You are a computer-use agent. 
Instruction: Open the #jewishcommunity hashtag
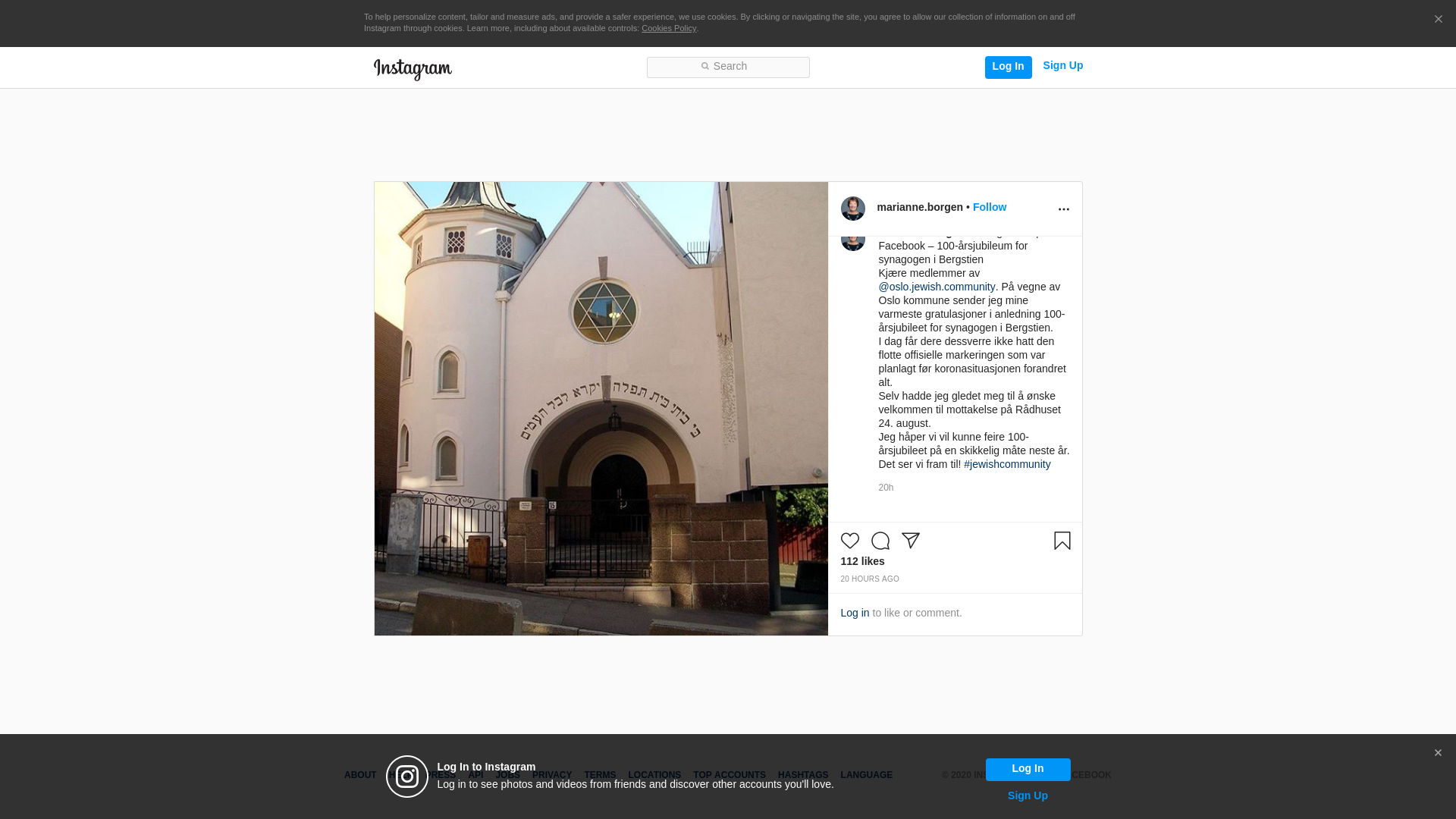pyautogui.click(x=1007, y=465)
